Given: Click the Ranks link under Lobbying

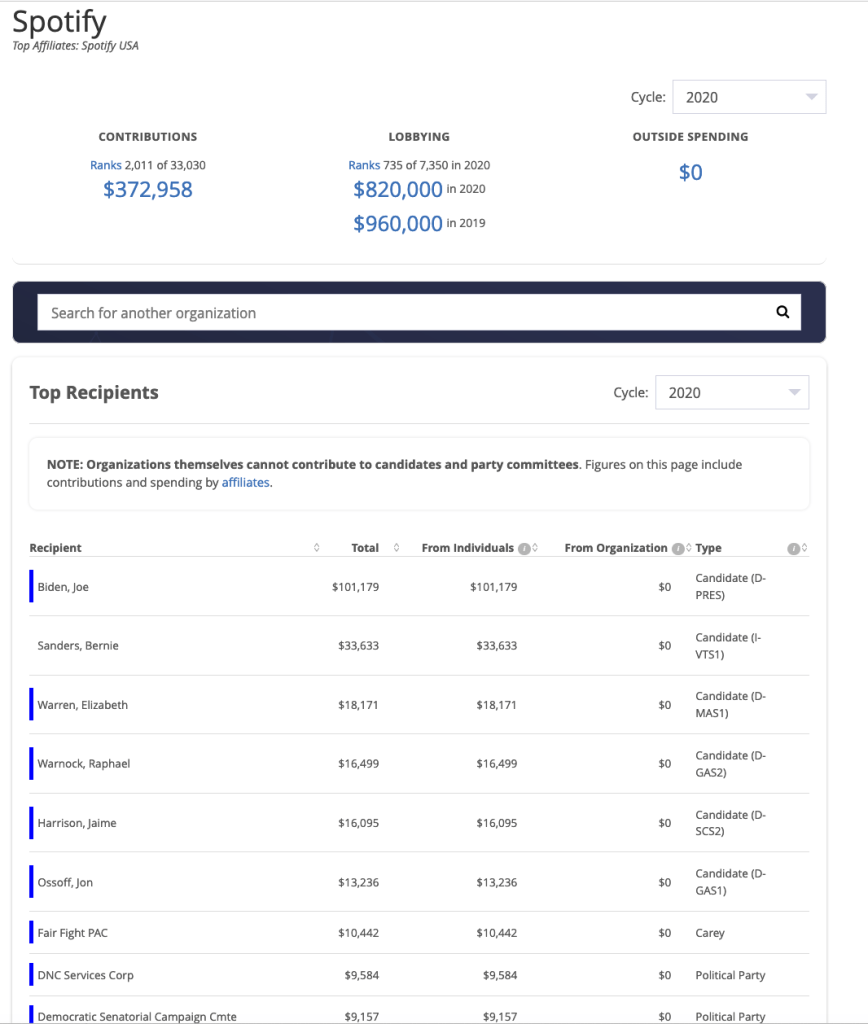Looking at the screenshot, I should coord(364,165).
